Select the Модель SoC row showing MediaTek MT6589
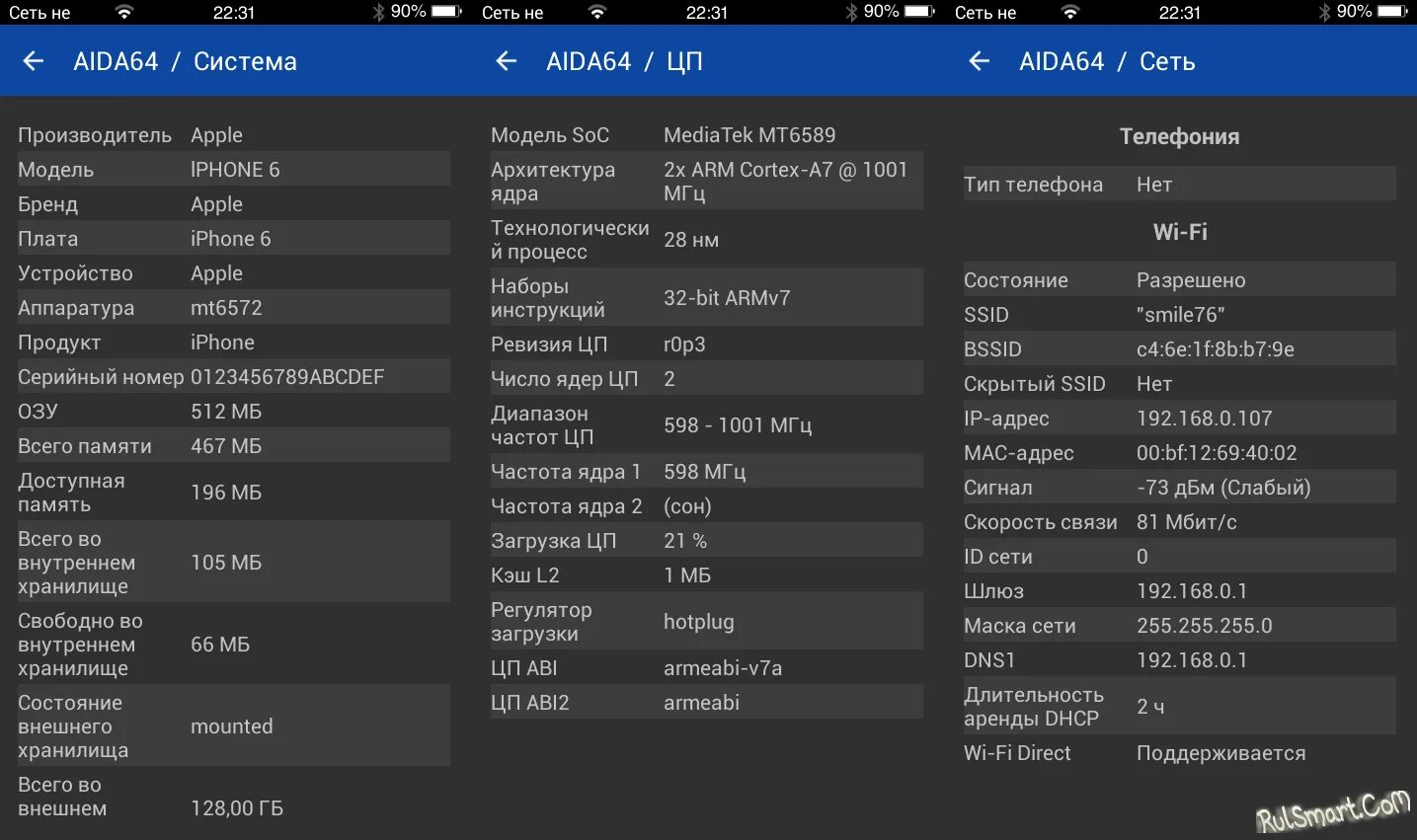The height and width of the screenshot is (840, 1417). (707, 134)
